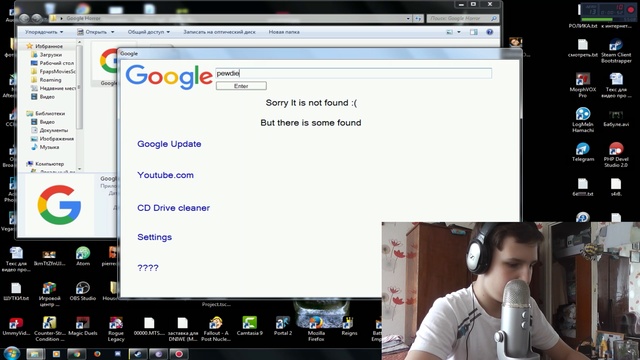This screenshot has height=360, width=640.
Task: Open Explorer help question-mark icon
Action: point(489,32)
